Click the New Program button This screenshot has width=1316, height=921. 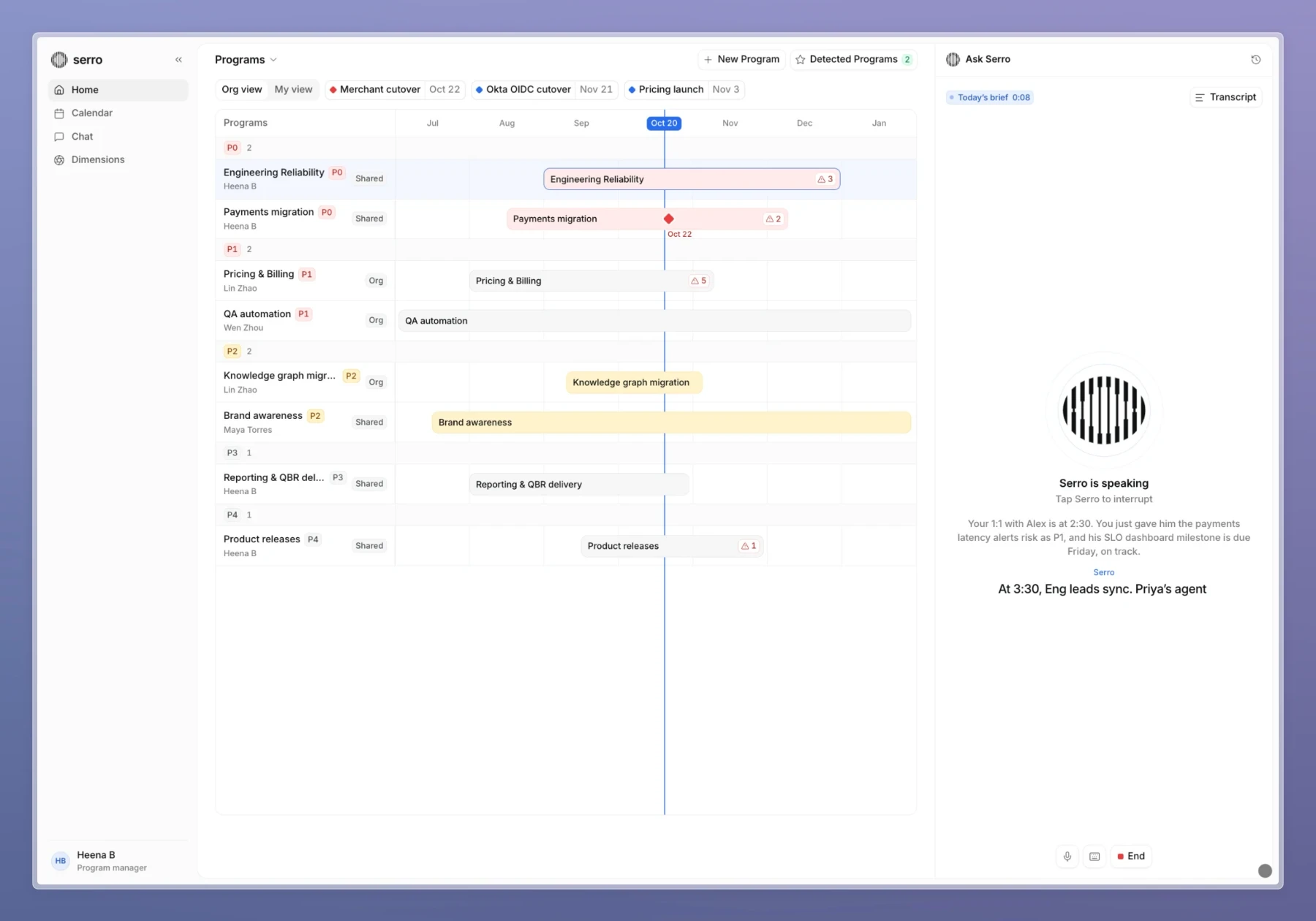pos(741,59)
